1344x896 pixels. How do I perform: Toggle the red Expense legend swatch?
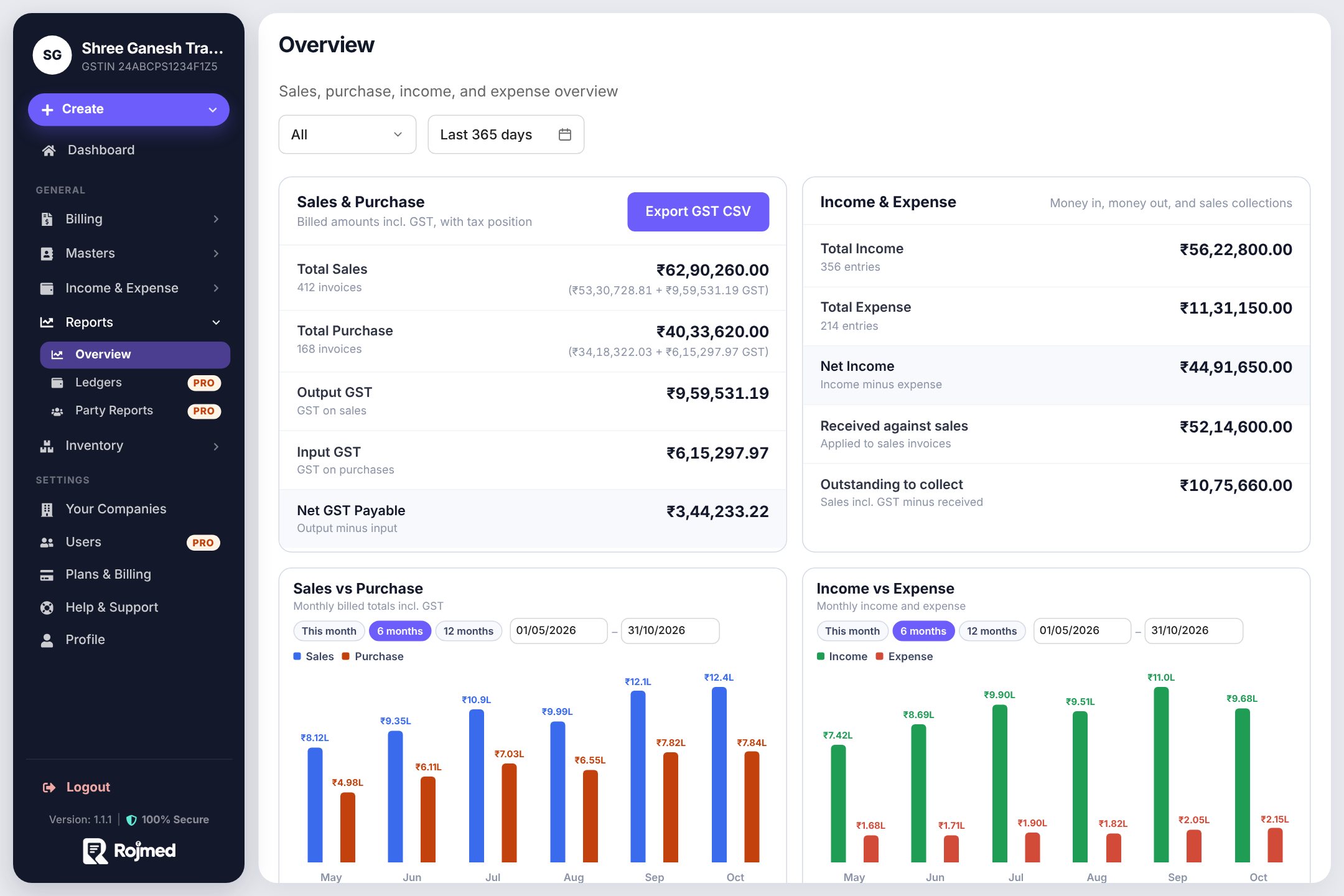(879, 656)
